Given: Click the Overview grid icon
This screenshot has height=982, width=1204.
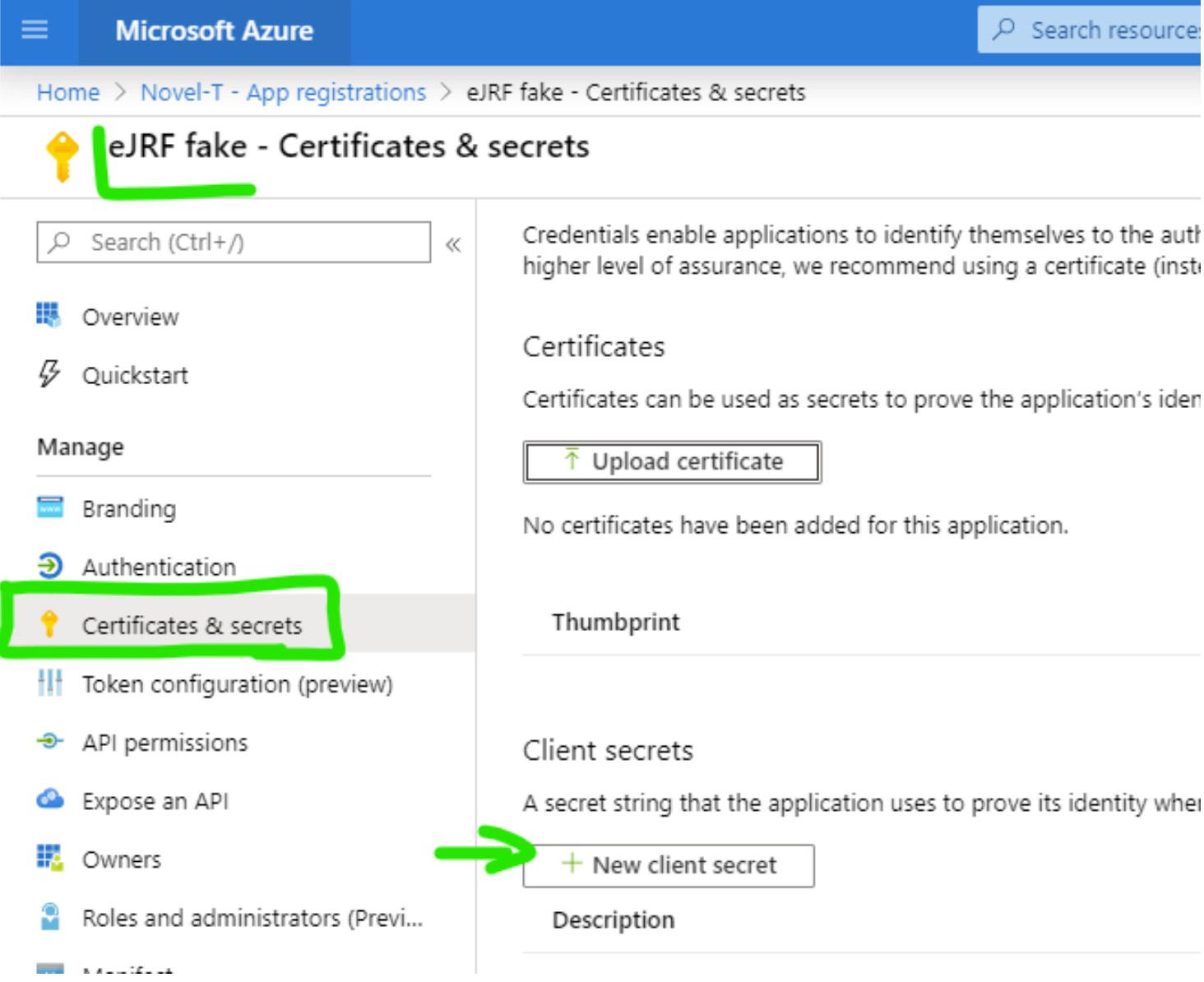Looking at the screenshot, I should (49, 315).
